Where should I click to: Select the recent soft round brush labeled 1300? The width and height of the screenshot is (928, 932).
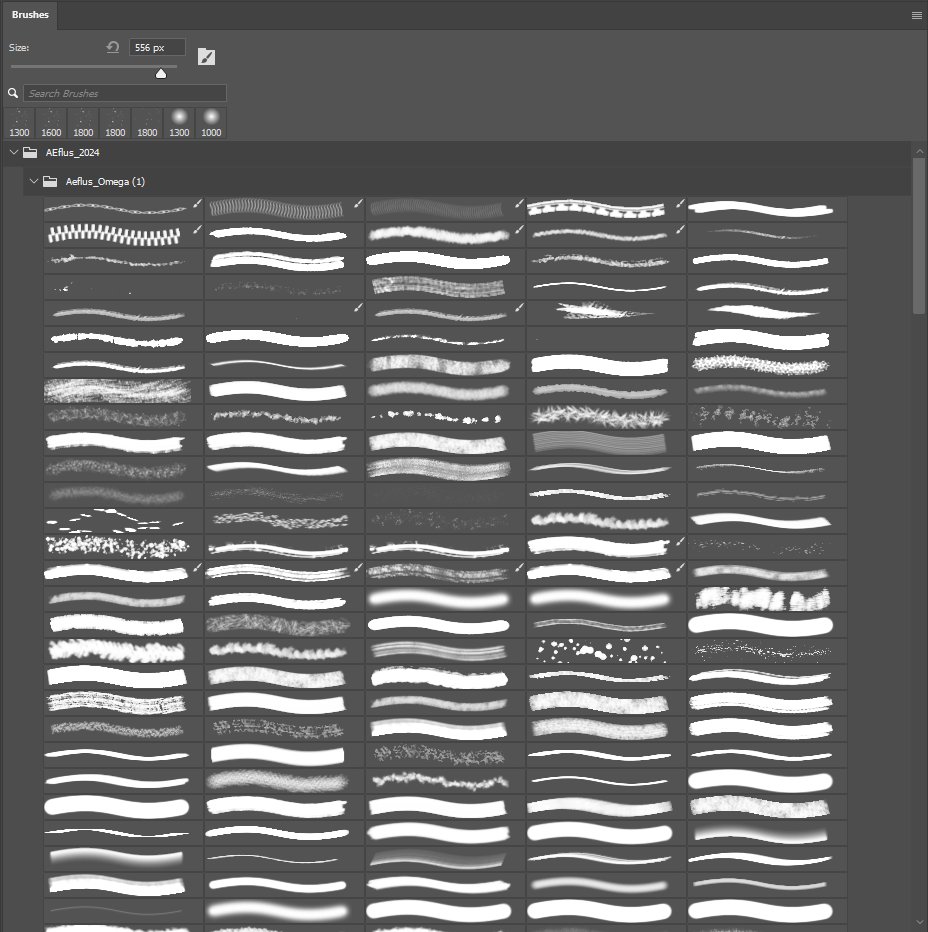pos(179,124)
